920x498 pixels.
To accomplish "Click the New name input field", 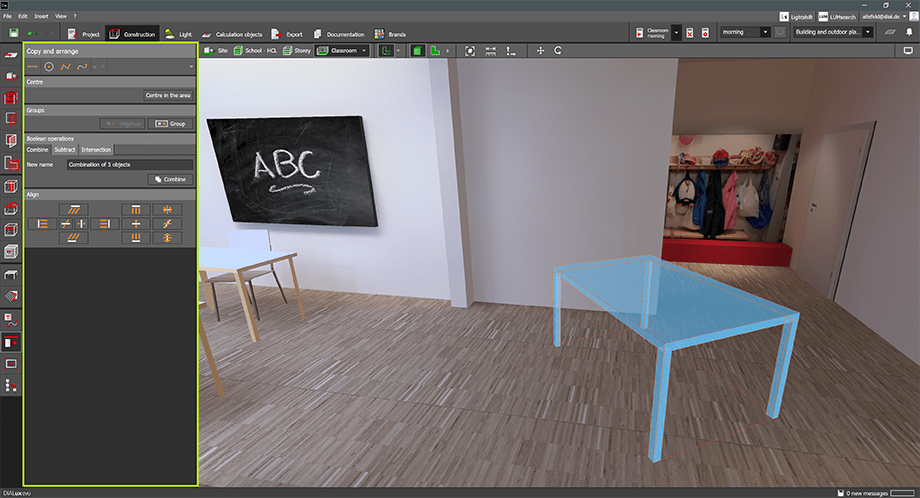I will pos(129,164).
